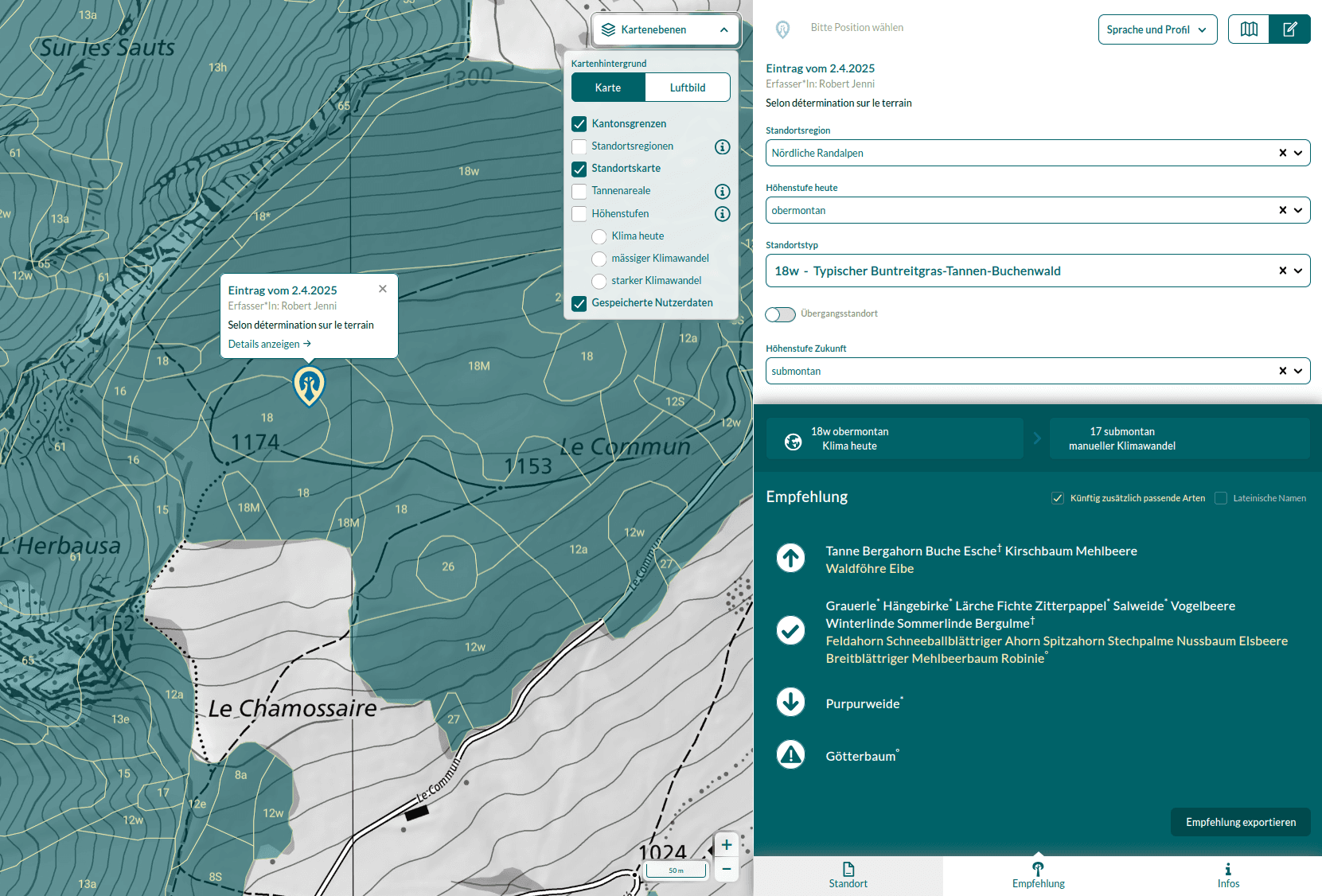Click the map view icon button

point(1249,29)
